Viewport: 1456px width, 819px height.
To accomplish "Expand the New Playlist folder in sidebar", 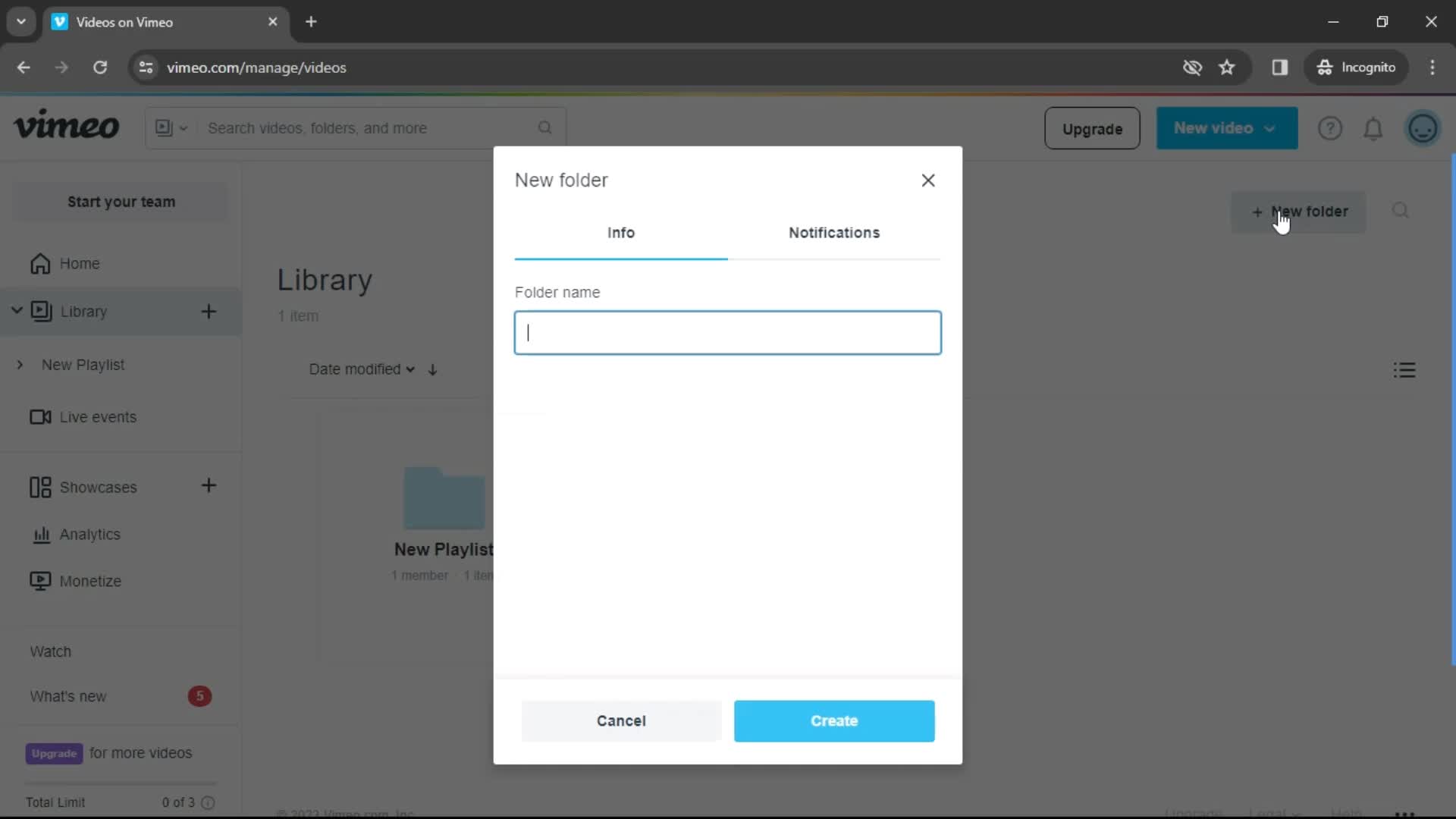I will (20, 365).
